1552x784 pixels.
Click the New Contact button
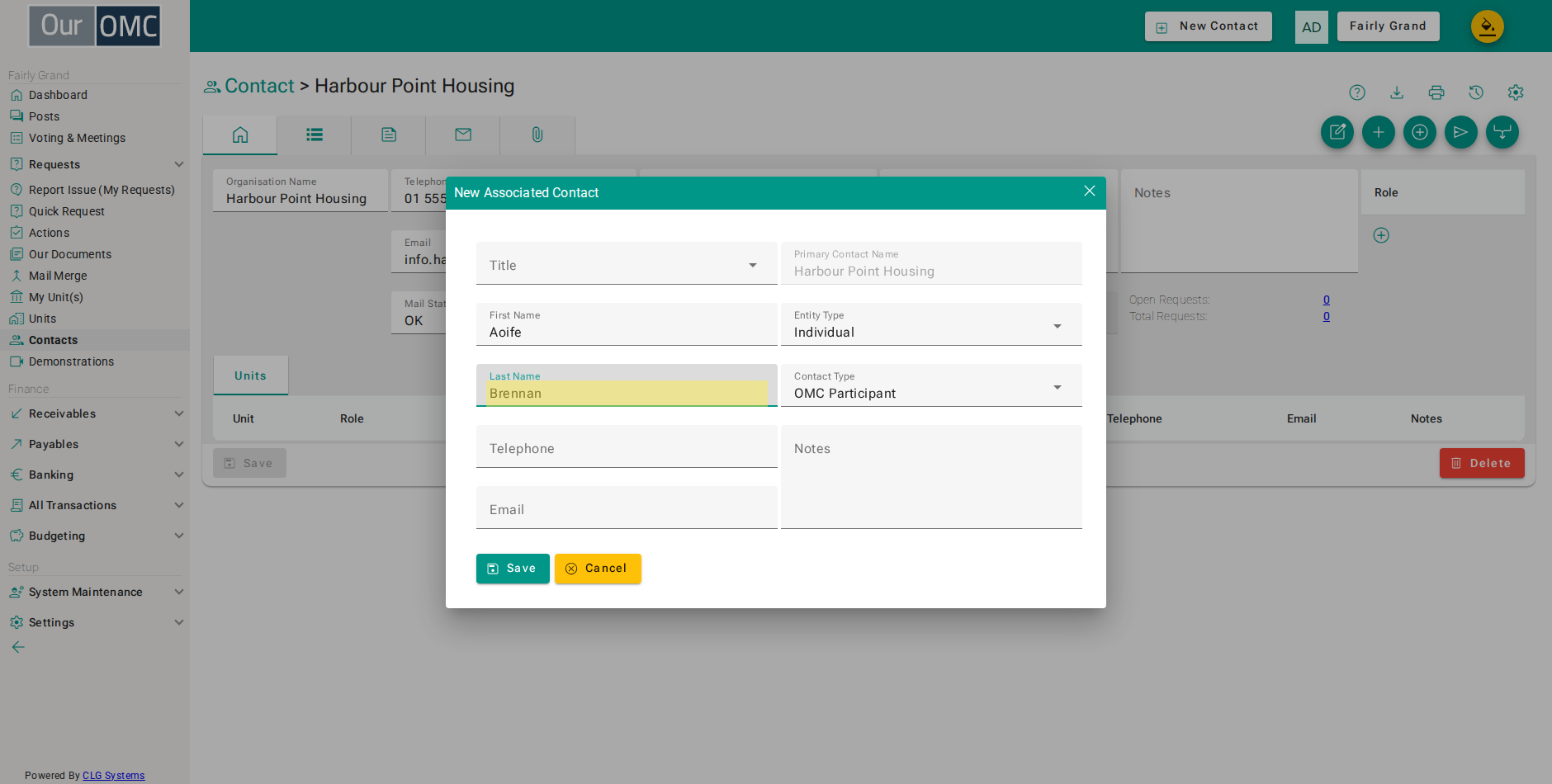[1209, 26]
